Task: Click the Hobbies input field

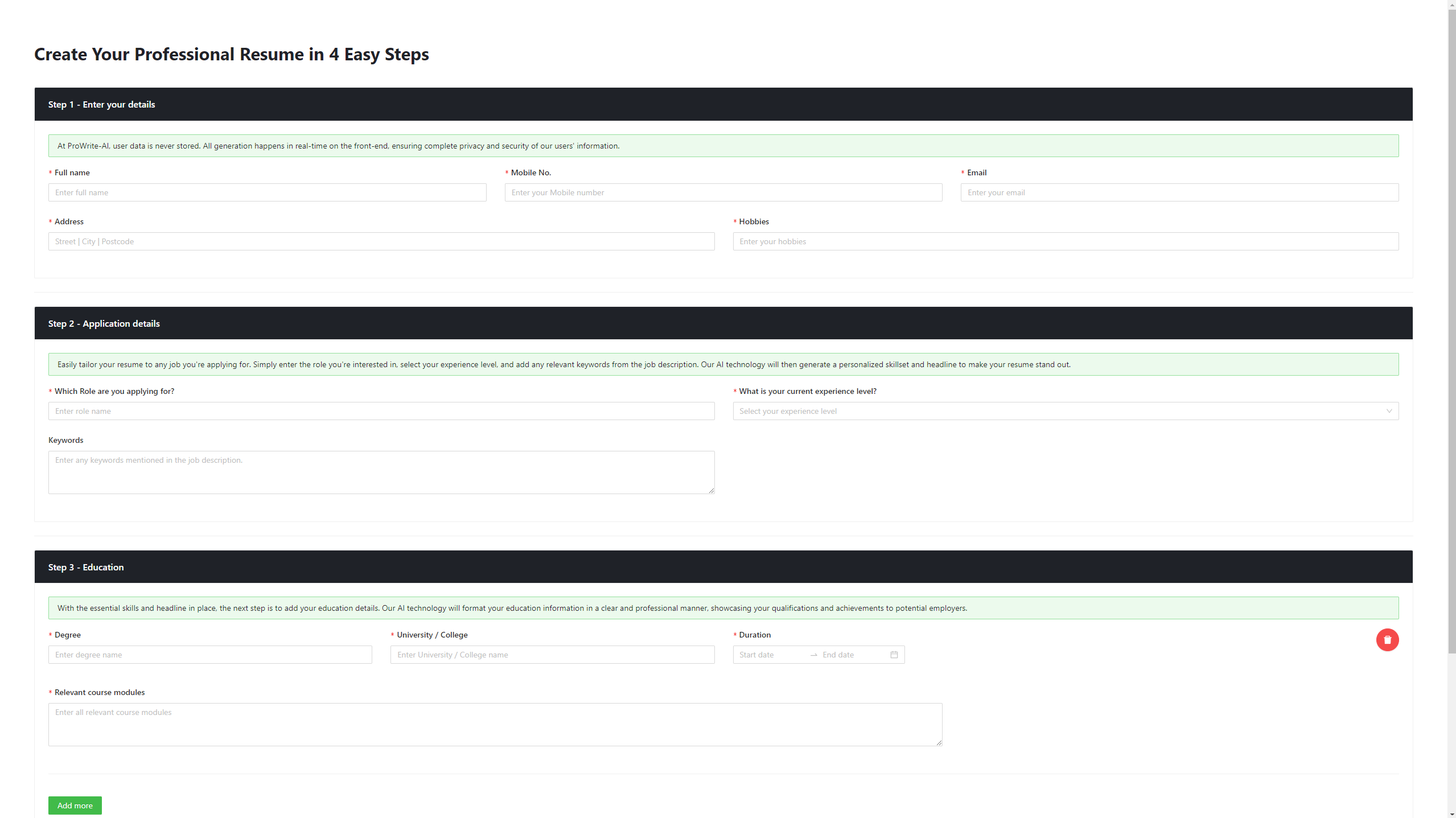Action: coord(1065,241)
